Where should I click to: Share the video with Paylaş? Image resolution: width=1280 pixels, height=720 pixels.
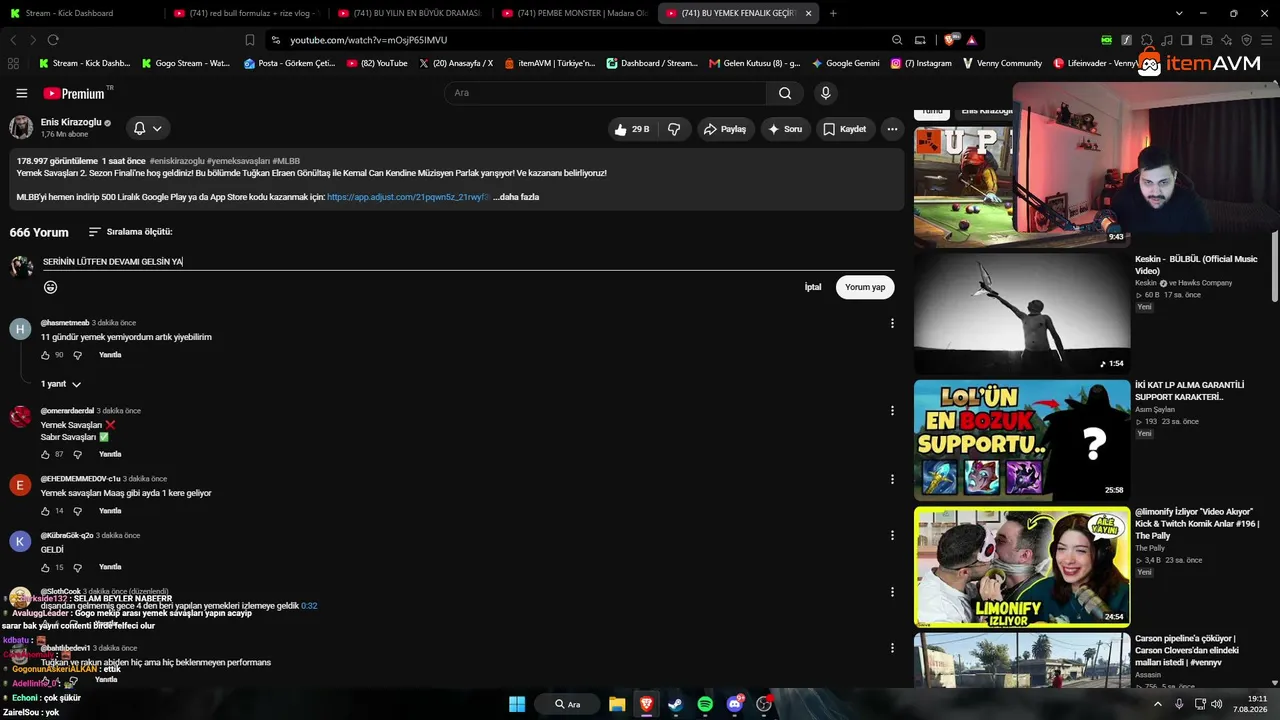click(724, 129)
